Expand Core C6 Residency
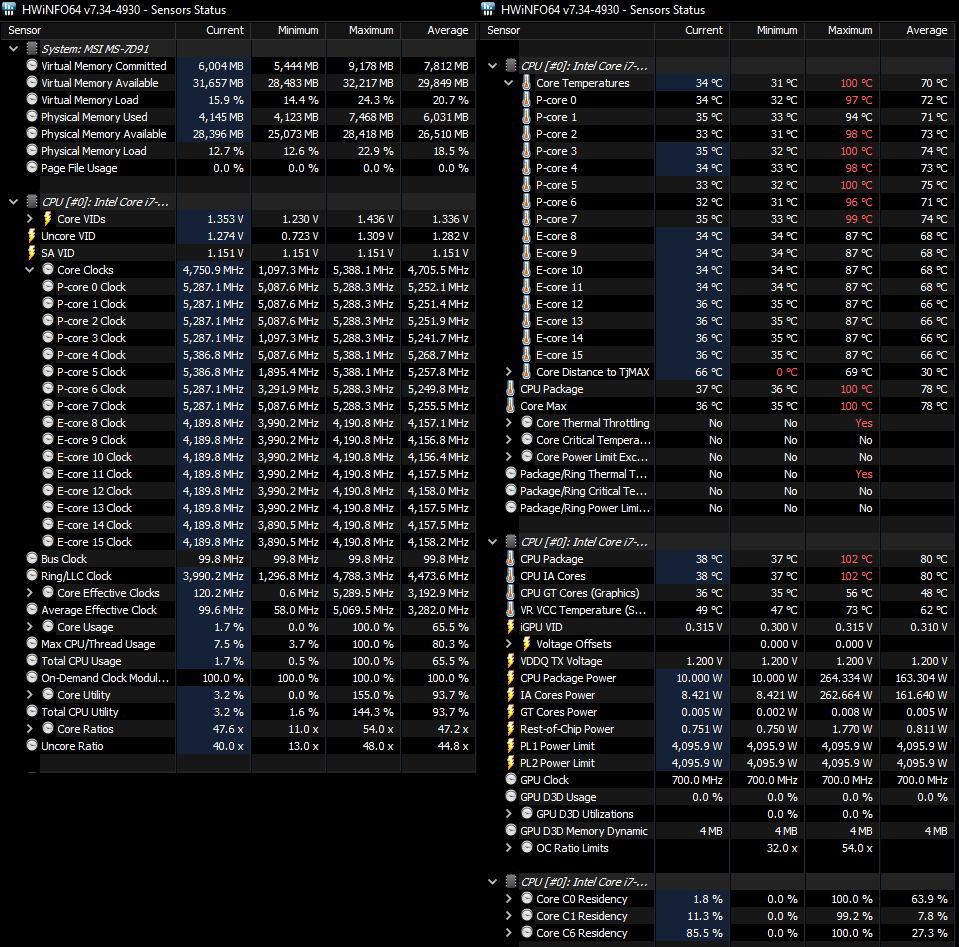 508,932
